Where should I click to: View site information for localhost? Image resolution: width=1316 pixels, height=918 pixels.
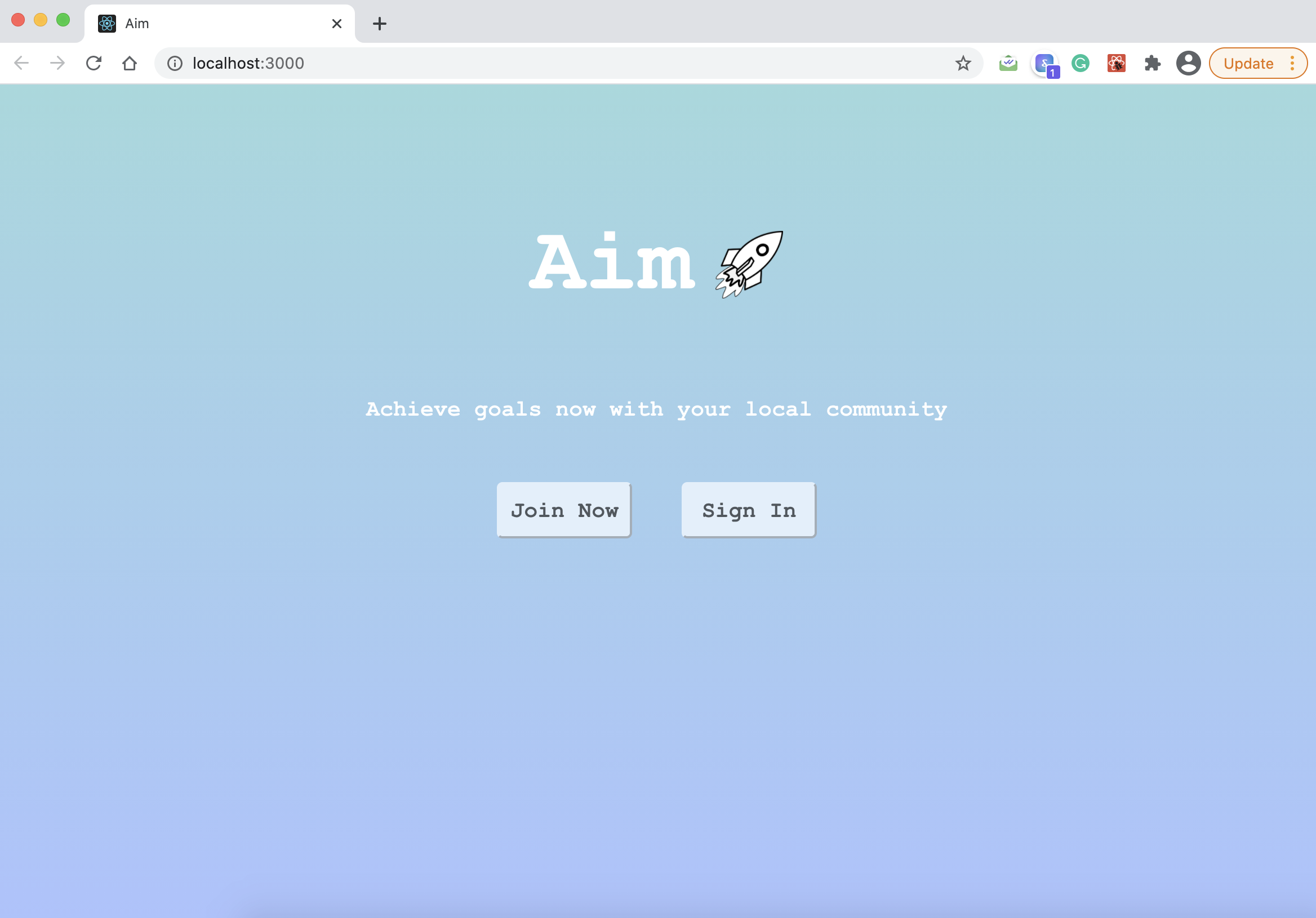[x=175, y=63]
